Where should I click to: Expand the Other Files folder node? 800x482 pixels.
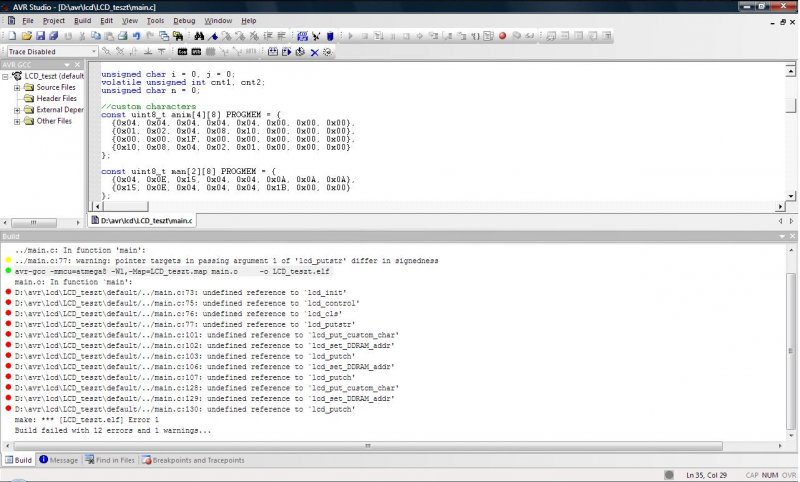point(17,121)
